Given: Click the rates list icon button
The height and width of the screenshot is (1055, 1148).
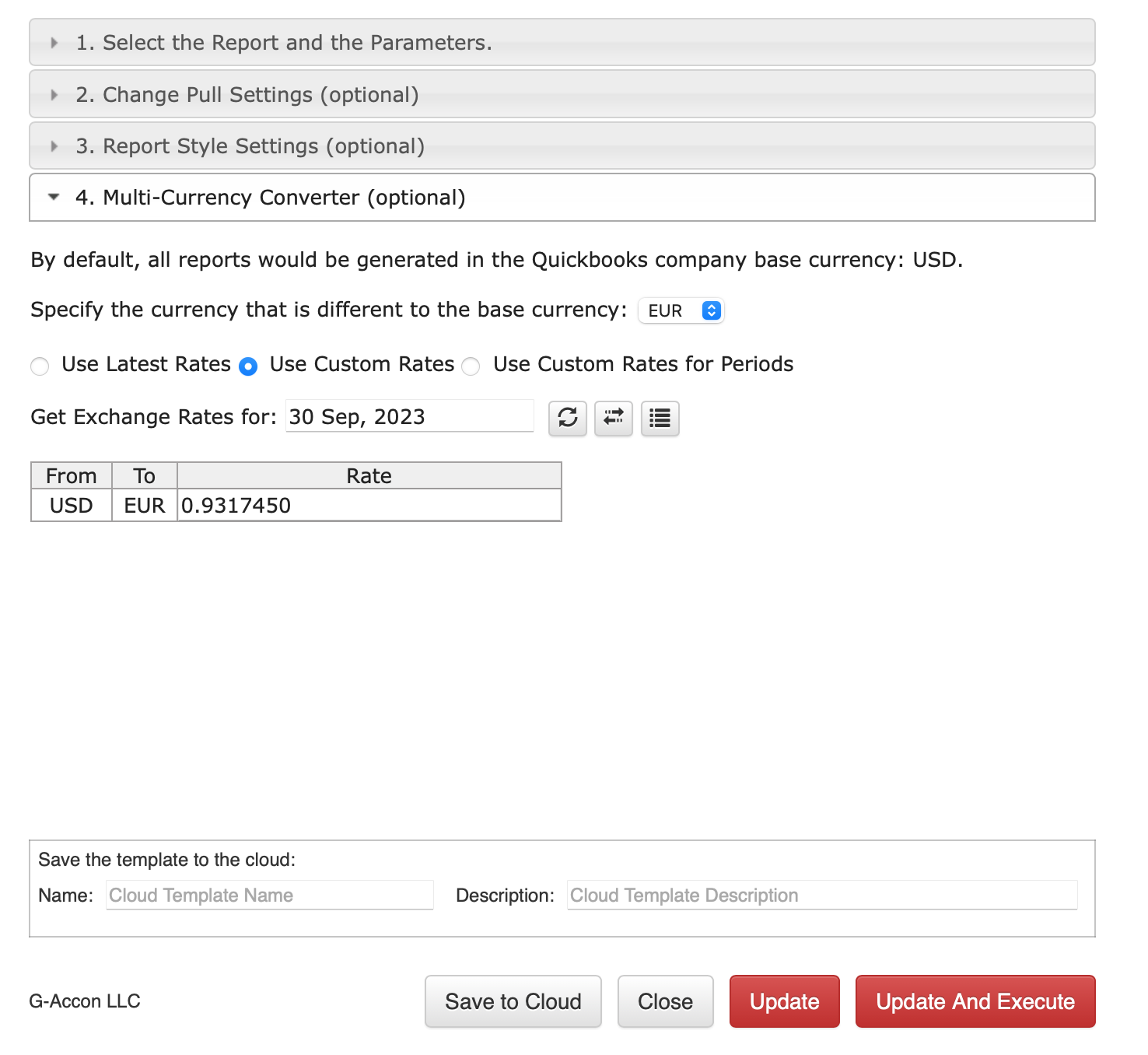Looking at the screenshot, I should click(x=660, y=418).
